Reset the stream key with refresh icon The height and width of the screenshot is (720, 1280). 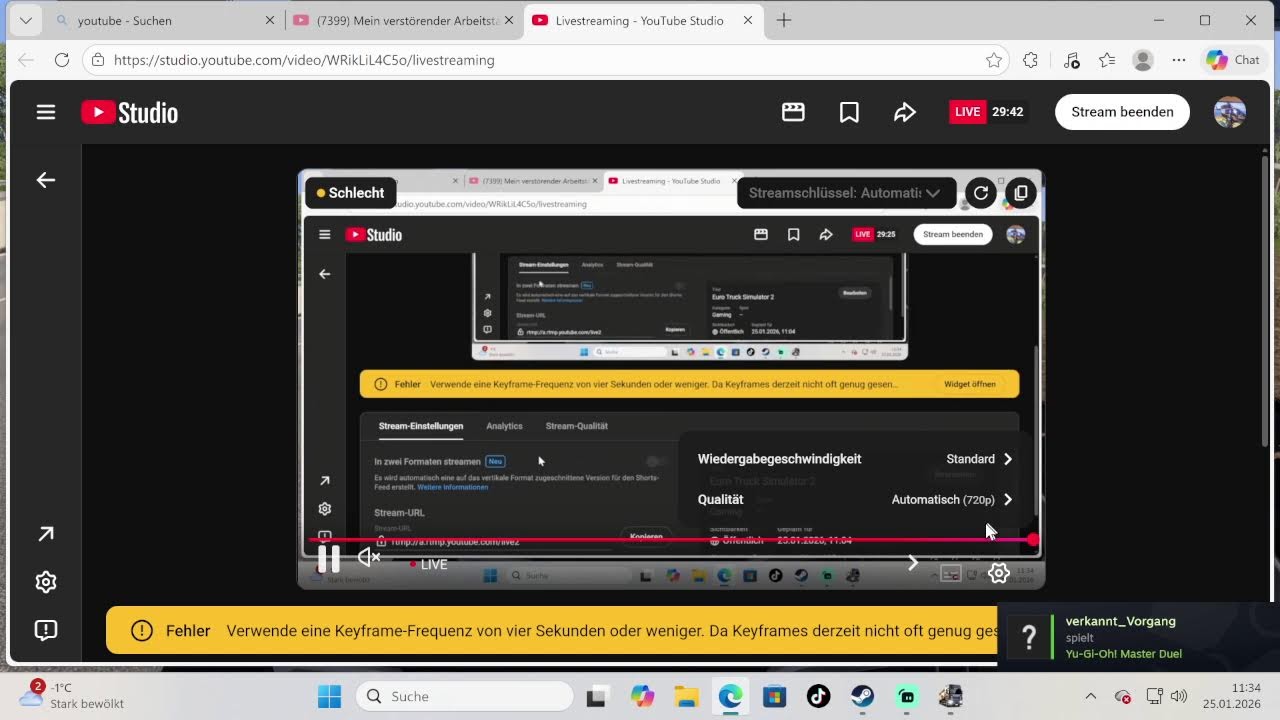pos(981,193)
